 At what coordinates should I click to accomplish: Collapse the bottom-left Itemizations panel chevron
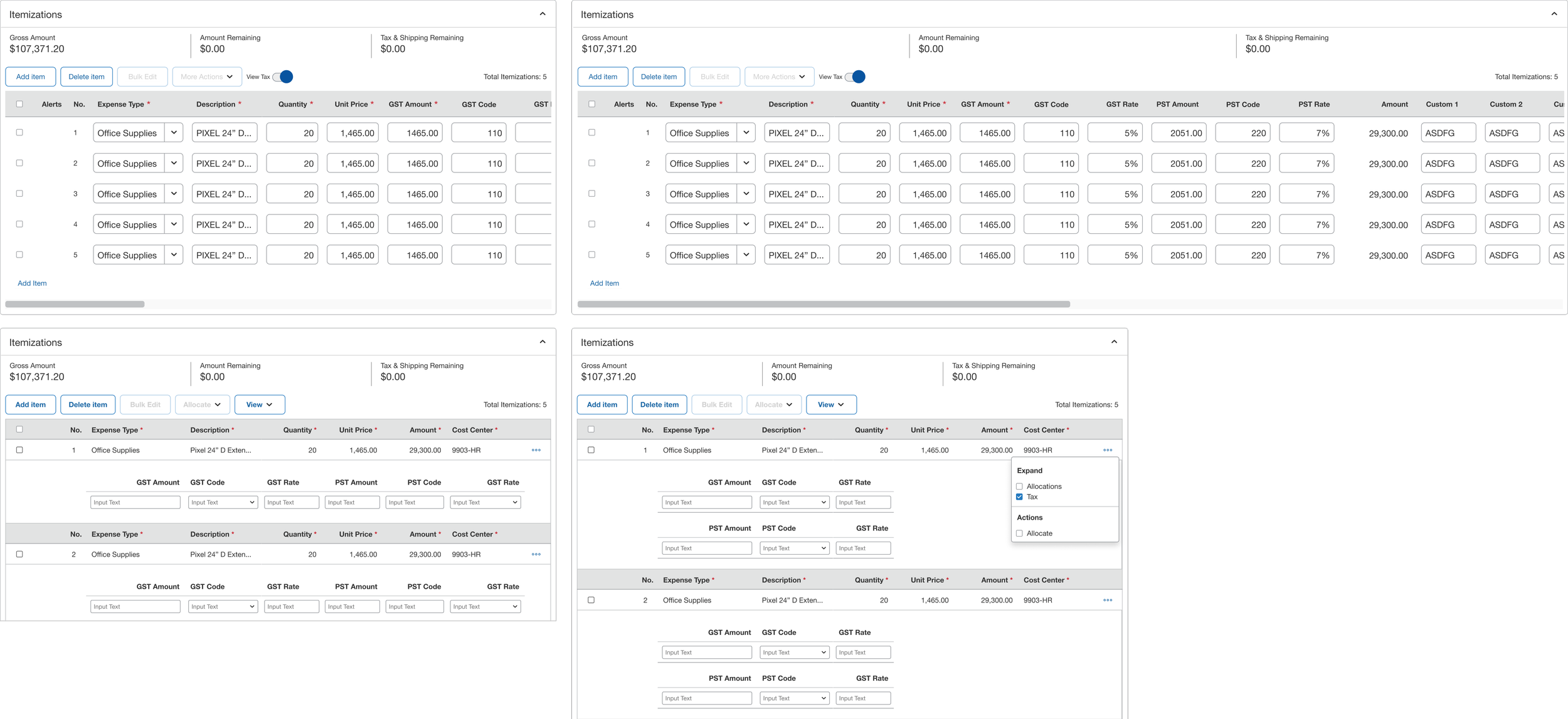543,342
